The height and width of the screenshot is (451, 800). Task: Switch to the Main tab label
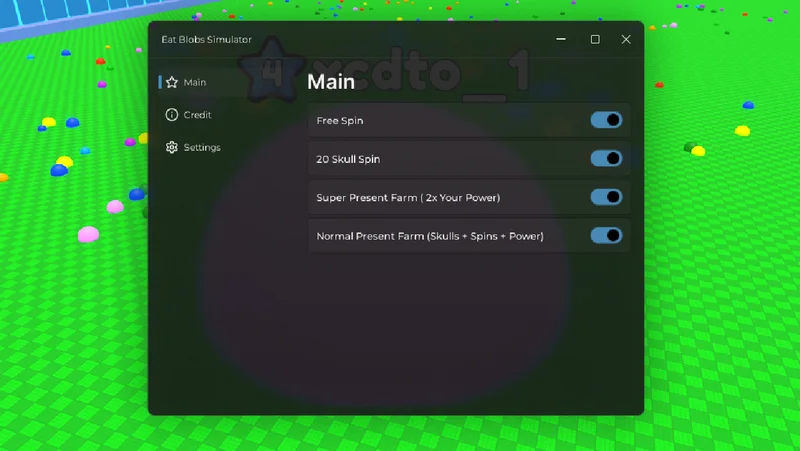(x=195, y=82)
